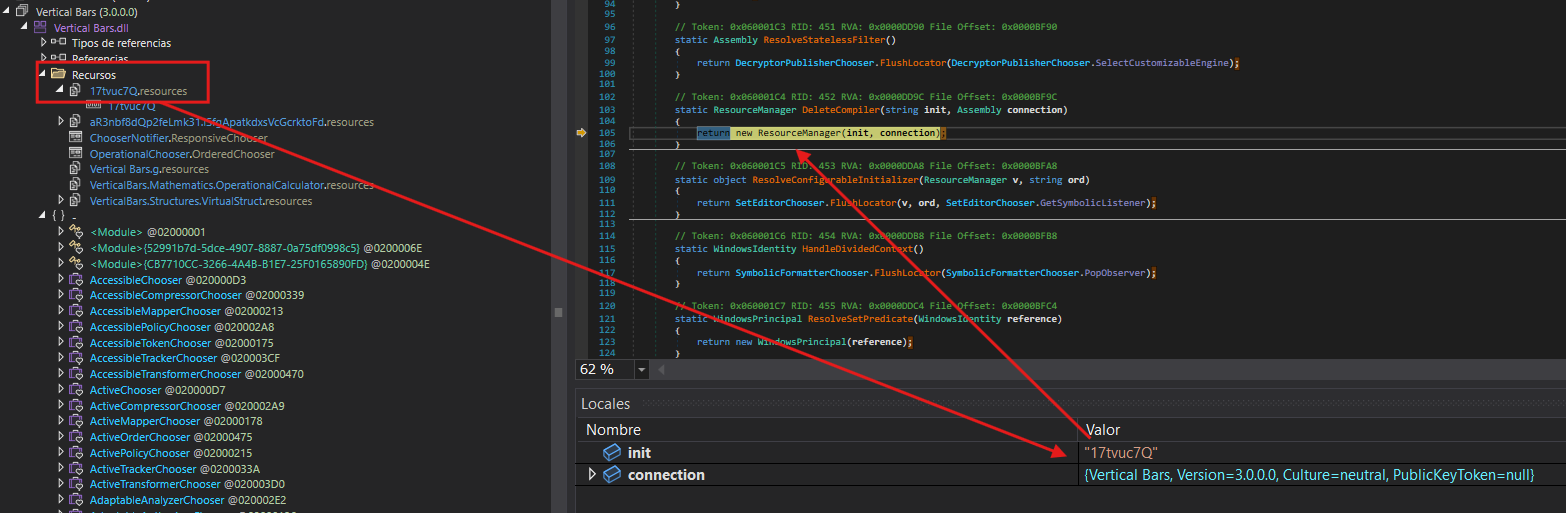Click the ChooserNotifier.ResponsiveChooser resource icon
The height and width of the screenshot is (513, 1566).
click(x=75, y=138)
